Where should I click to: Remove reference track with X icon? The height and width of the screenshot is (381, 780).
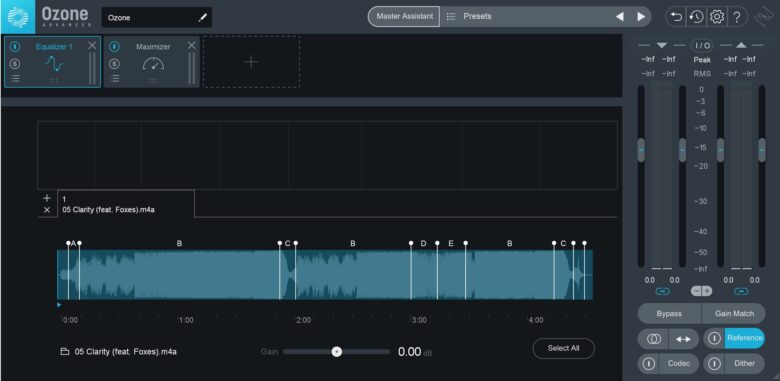point(47,210)
